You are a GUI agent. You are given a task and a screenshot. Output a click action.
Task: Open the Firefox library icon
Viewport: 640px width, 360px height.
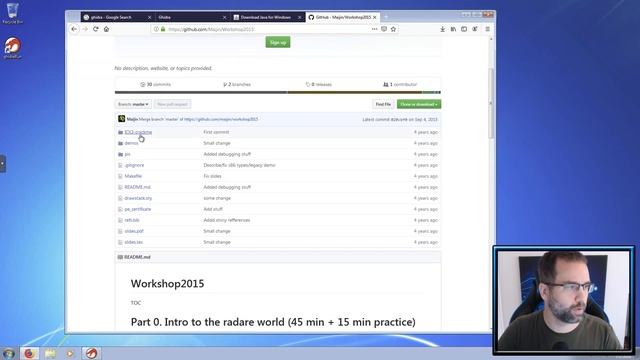pos(453,29)
